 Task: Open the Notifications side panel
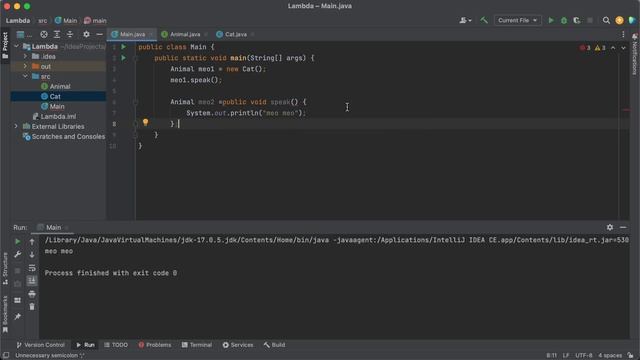(635, 54)
